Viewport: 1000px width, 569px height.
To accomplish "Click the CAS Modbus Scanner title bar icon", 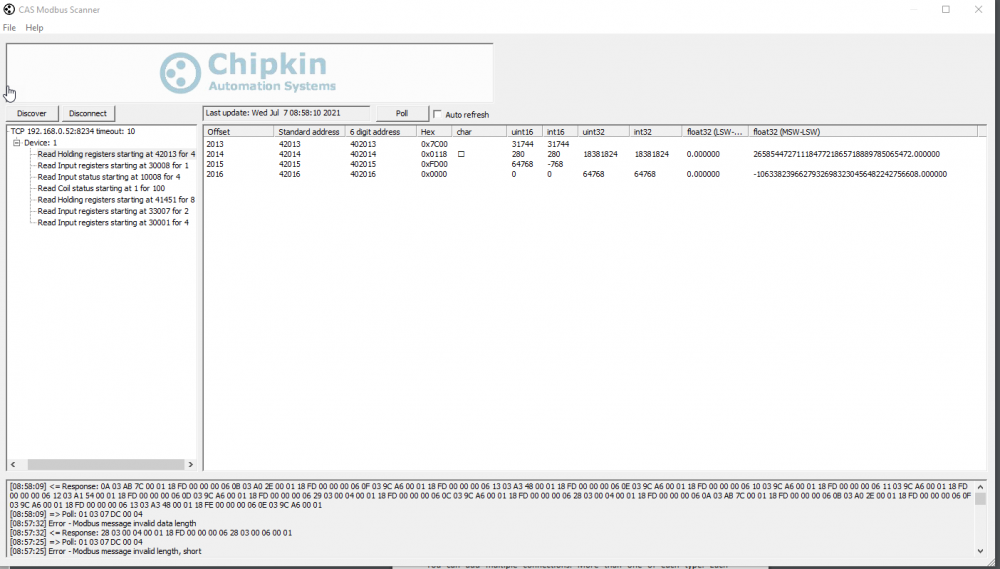I will pos(9,9).
